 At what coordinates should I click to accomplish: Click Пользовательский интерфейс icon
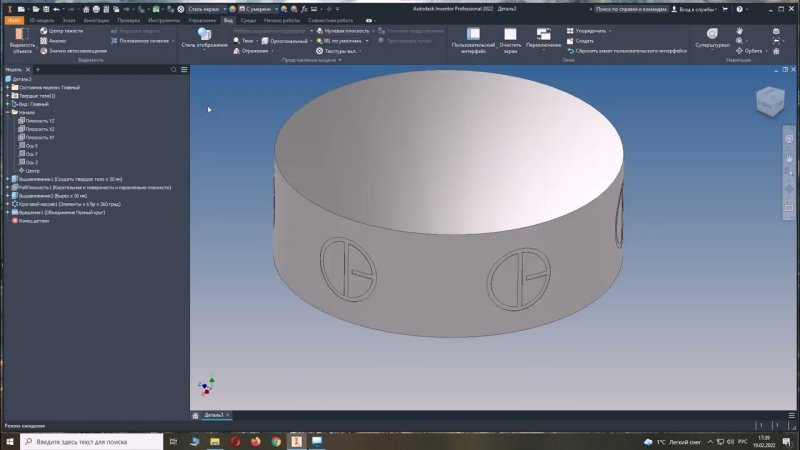(473, 35)
